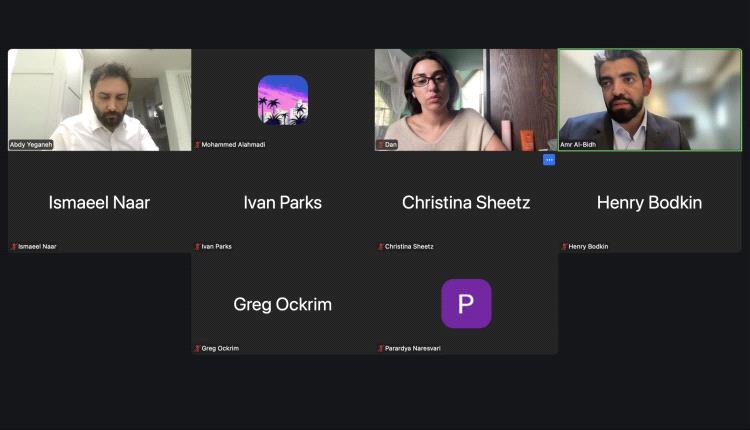
Task: Click muted microphone icon next to Ismaeel Naar label
Action: point(14,246)
